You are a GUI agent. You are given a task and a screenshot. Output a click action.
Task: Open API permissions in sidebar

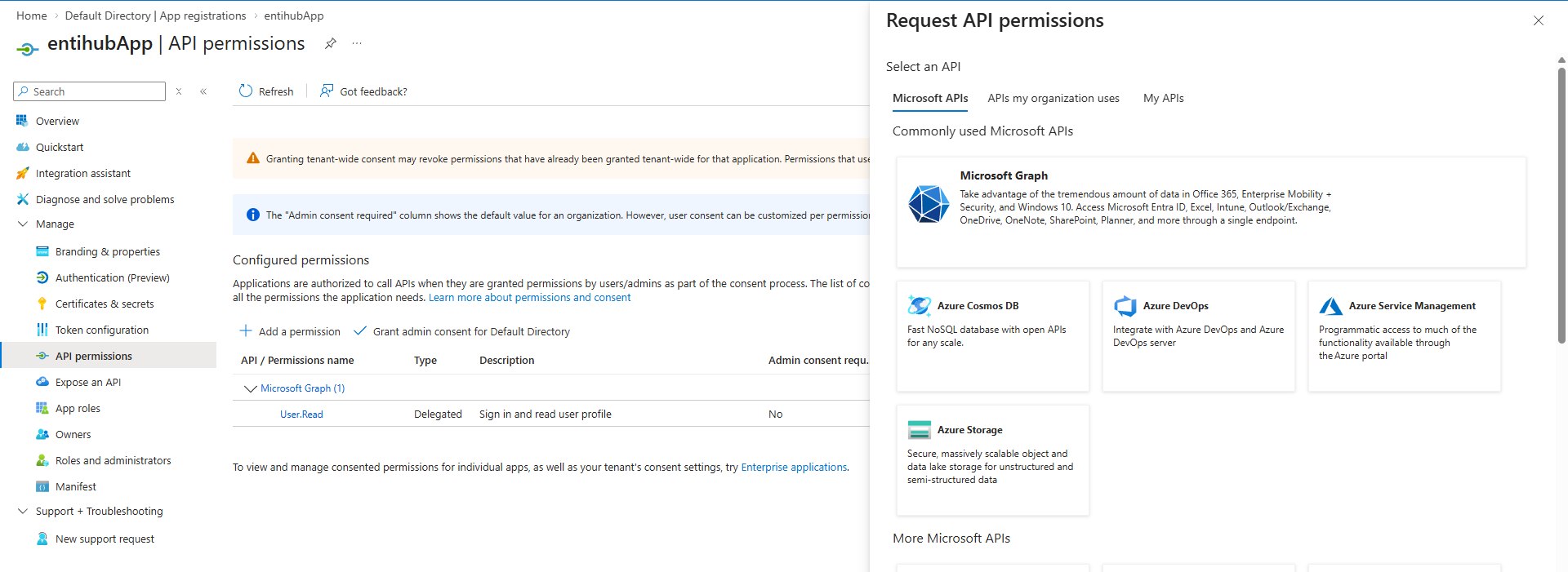(x=109, y=356)
